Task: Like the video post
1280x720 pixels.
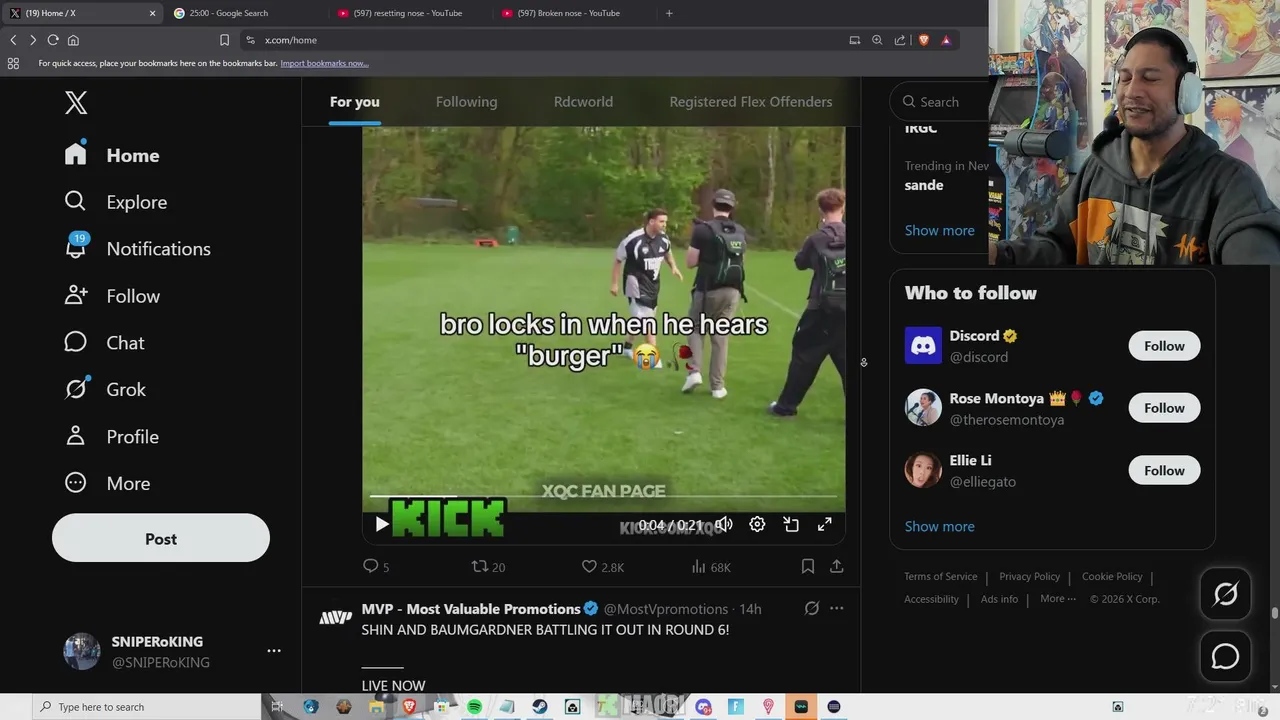Action: [x=602, y=566]
